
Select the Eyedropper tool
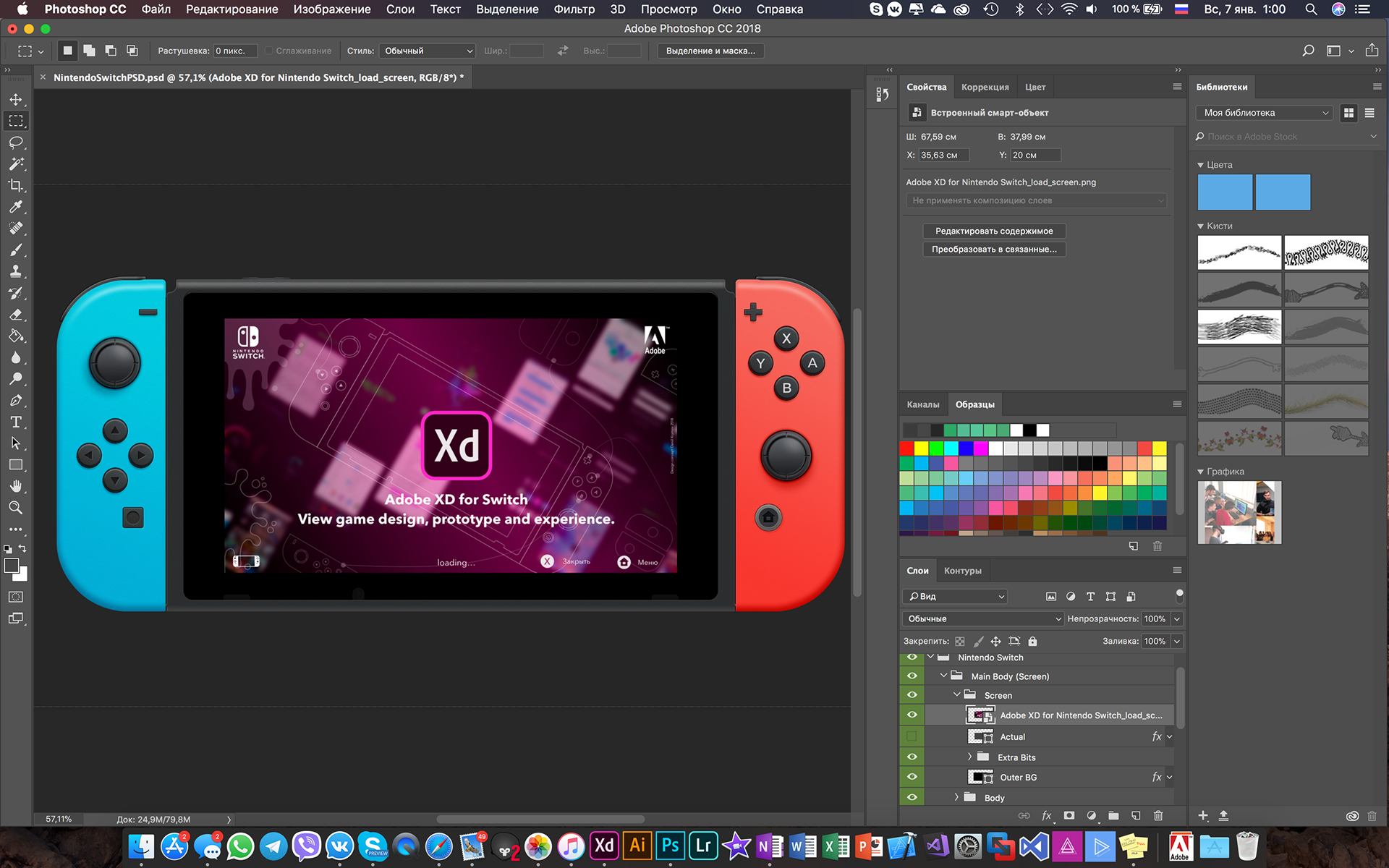click(x=16, y=207)
